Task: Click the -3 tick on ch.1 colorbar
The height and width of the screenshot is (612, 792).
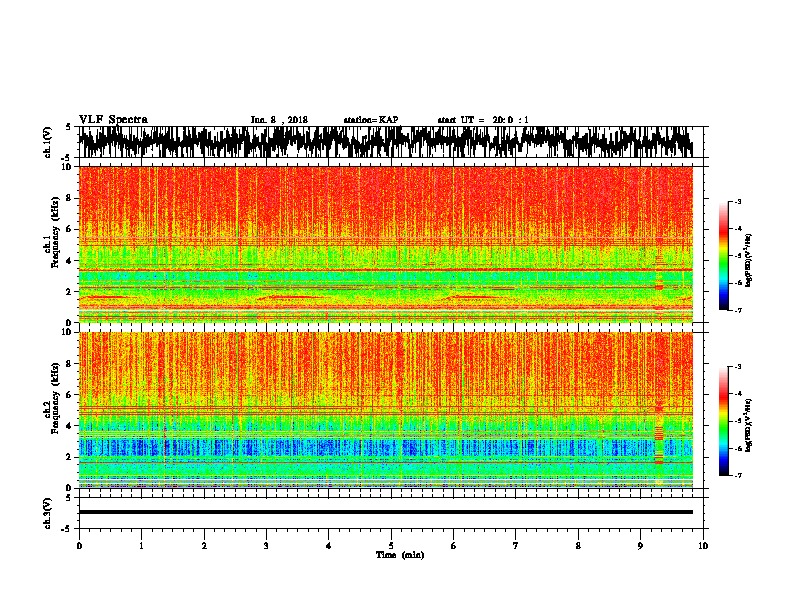Action: tap(737, 201)
